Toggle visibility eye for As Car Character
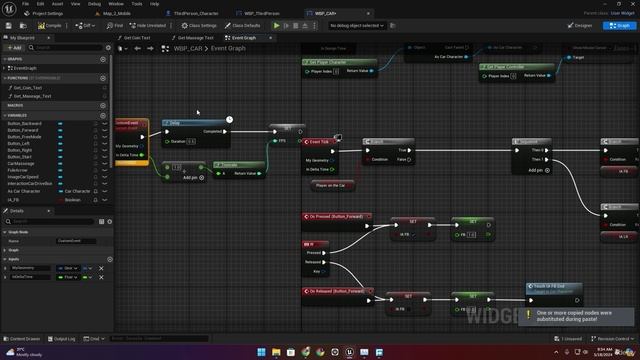The image size is (640, 360). (96, 191)
